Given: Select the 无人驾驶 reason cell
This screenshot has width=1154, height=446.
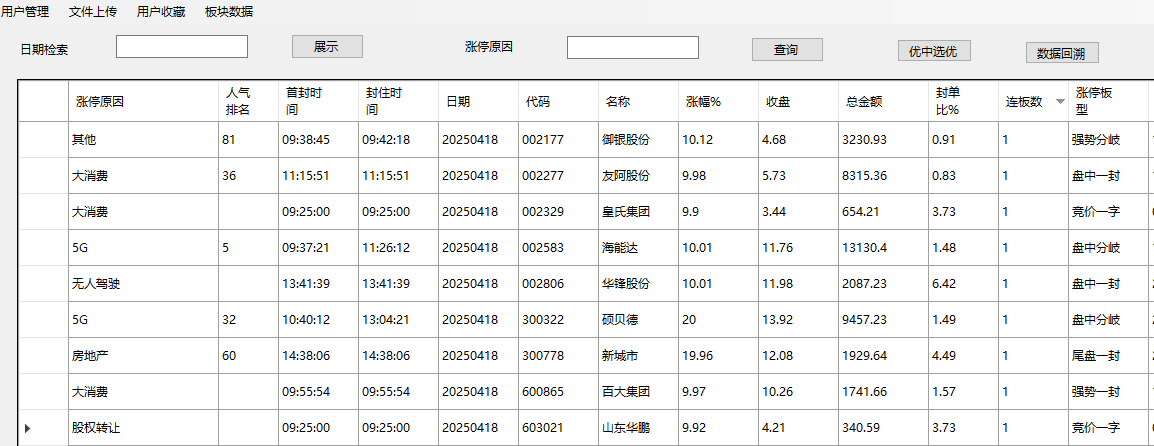Looking at the screenshot, I should point(144,284).
